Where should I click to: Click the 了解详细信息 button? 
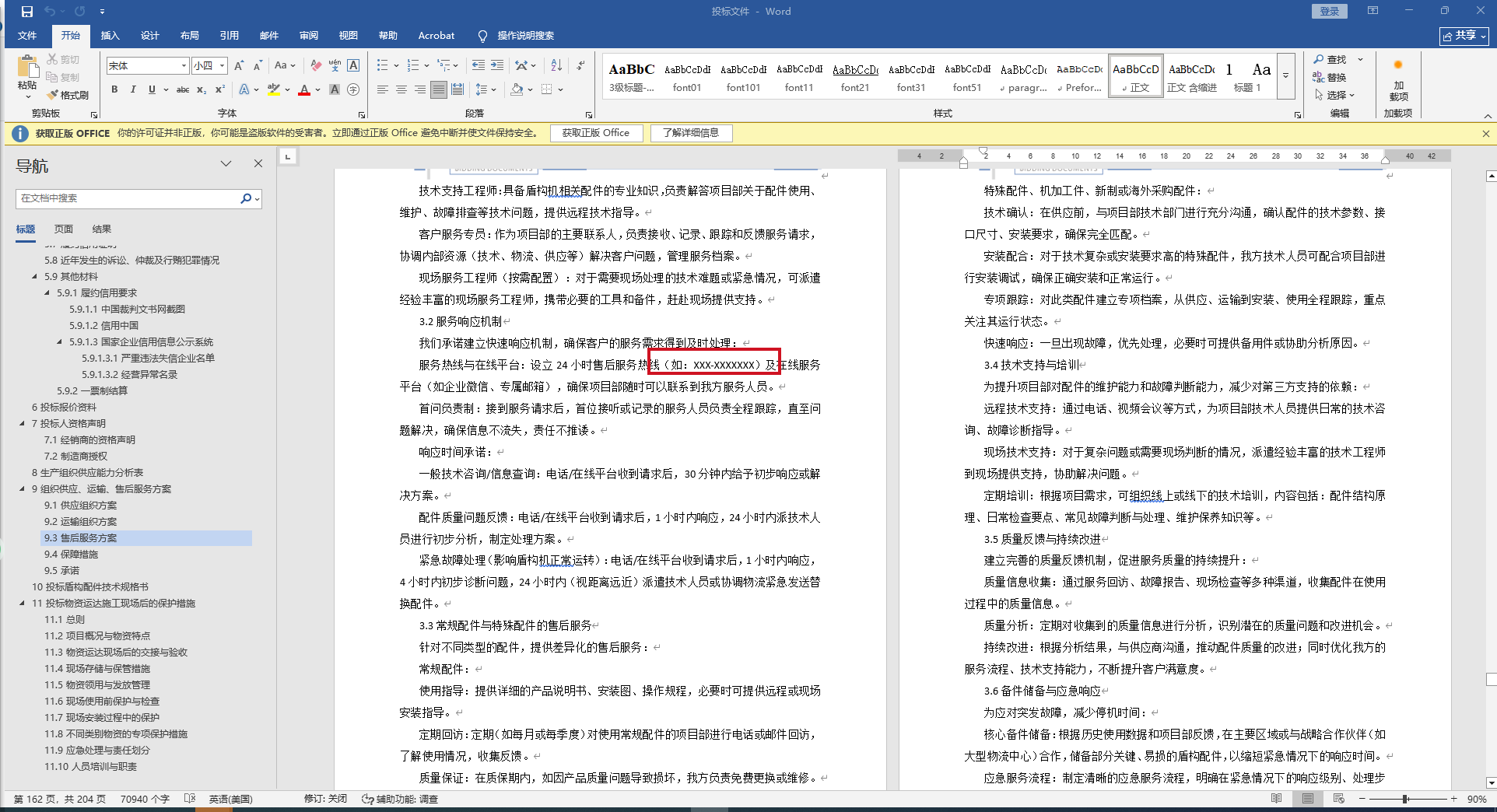pyautogui.click(x=691, y=133)
